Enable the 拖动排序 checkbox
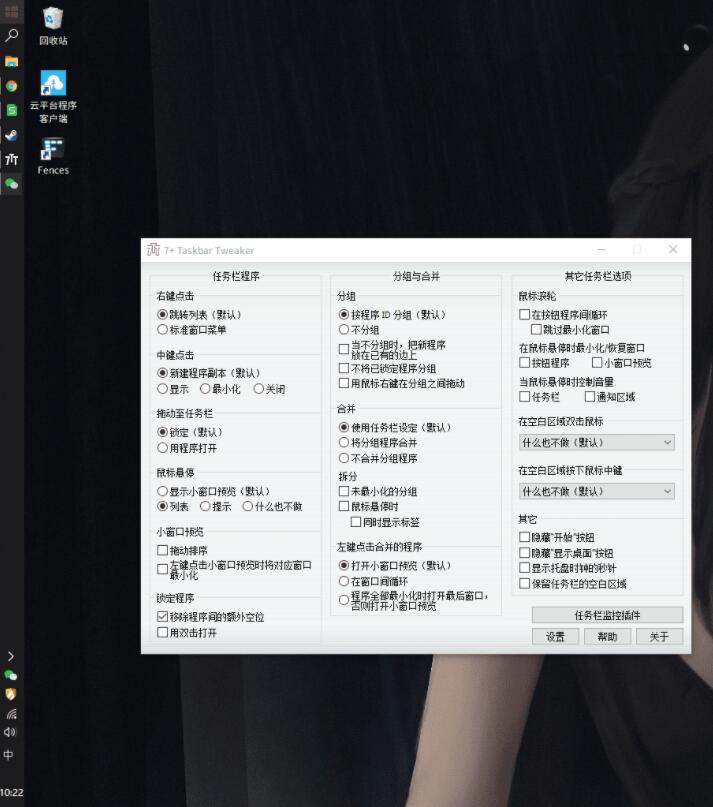Image resolution: width=713 pixels, height=807 pixels. tap(163, 550)
